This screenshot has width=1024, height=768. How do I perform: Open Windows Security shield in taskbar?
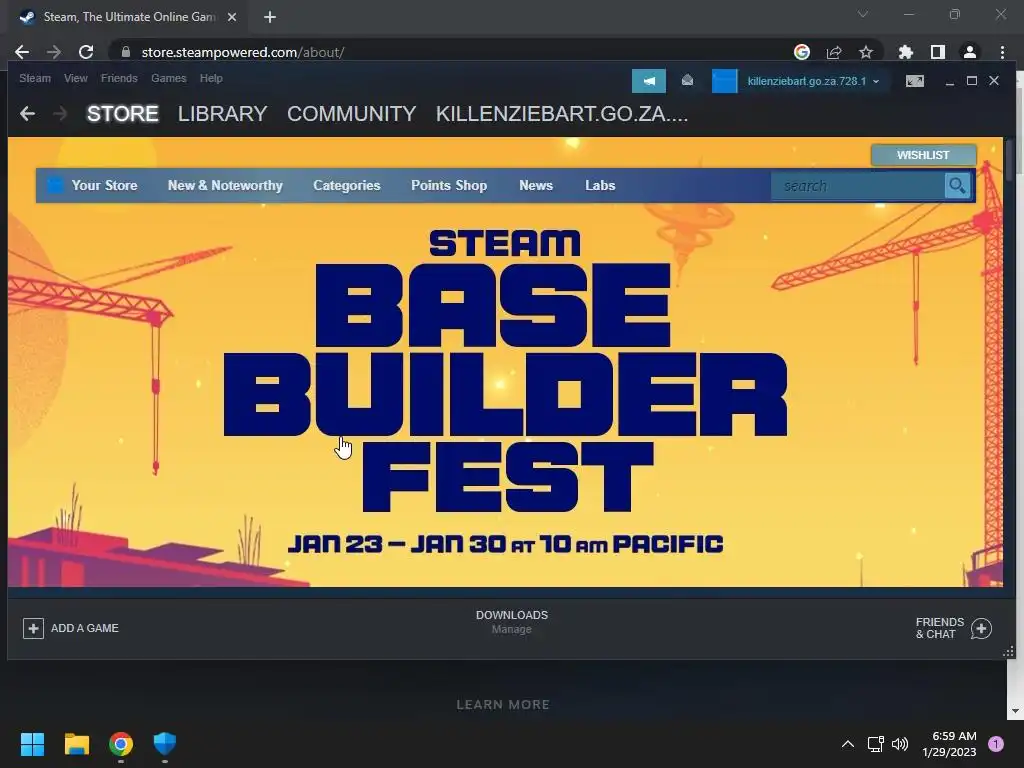click(165, 744)
